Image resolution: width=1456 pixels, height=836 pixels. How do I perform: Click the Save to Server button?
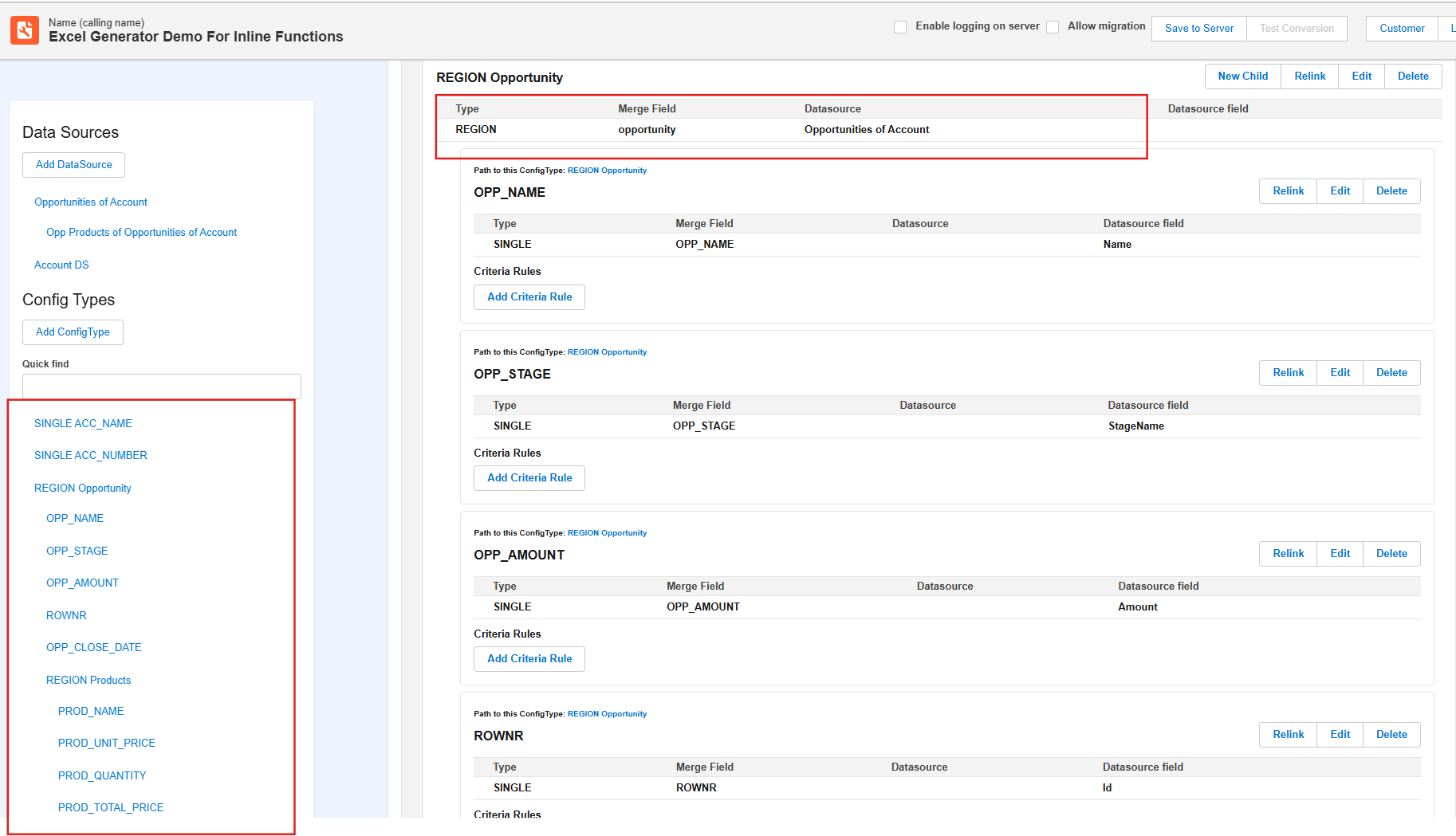[1199, 29]
